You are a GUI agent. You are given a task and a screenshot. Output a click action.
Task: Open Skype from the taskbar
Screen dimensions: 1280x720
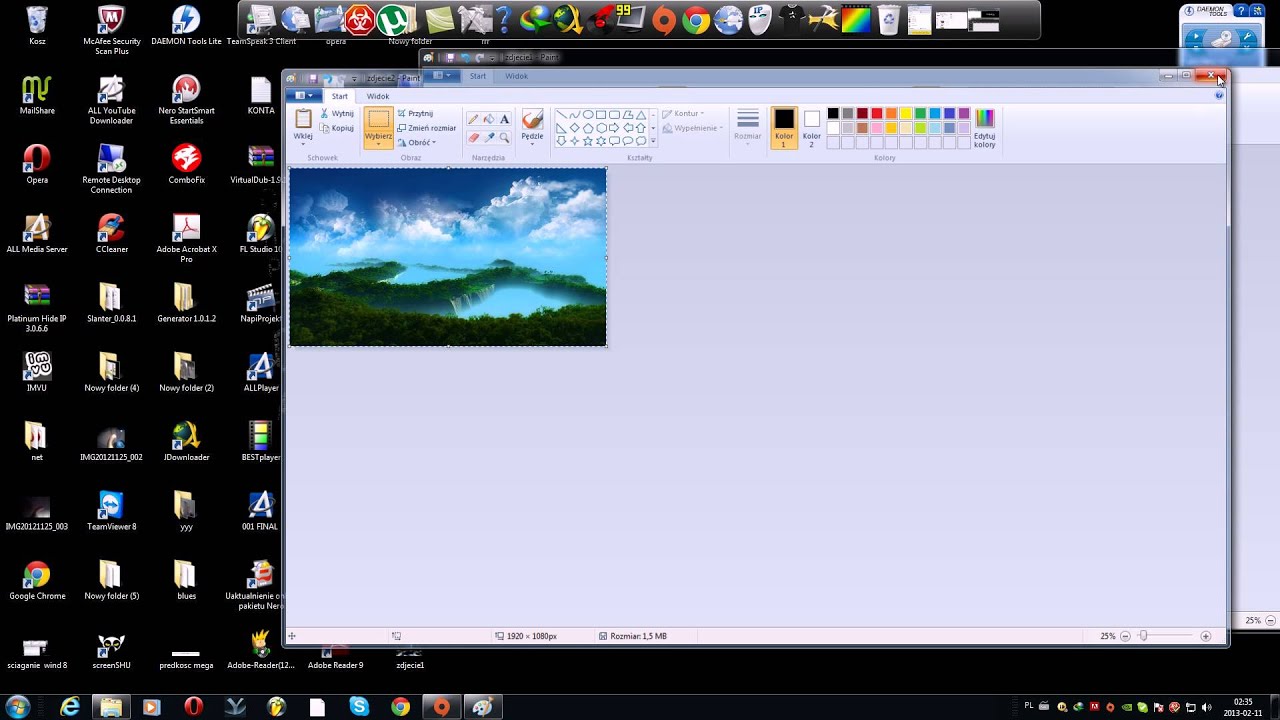tap(359, 707)
